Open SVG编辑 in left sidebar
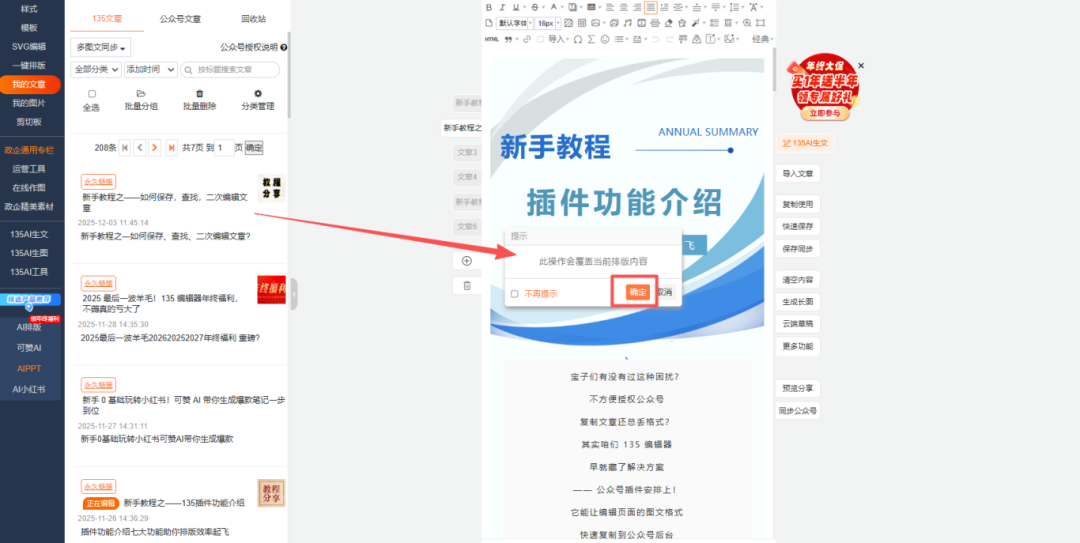 (29, 47)
